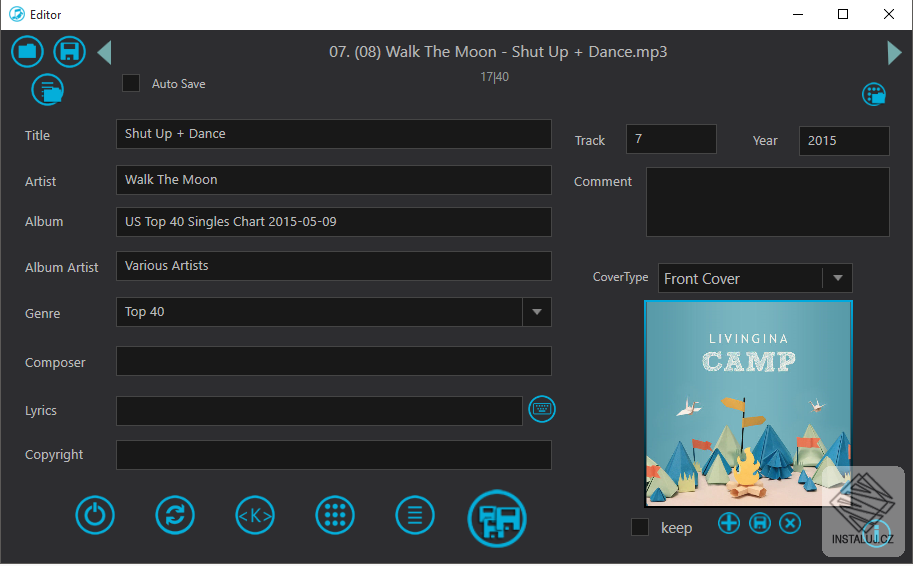
Task: Click the Album Artist field Various Artists
Action: tap(334, 266)
